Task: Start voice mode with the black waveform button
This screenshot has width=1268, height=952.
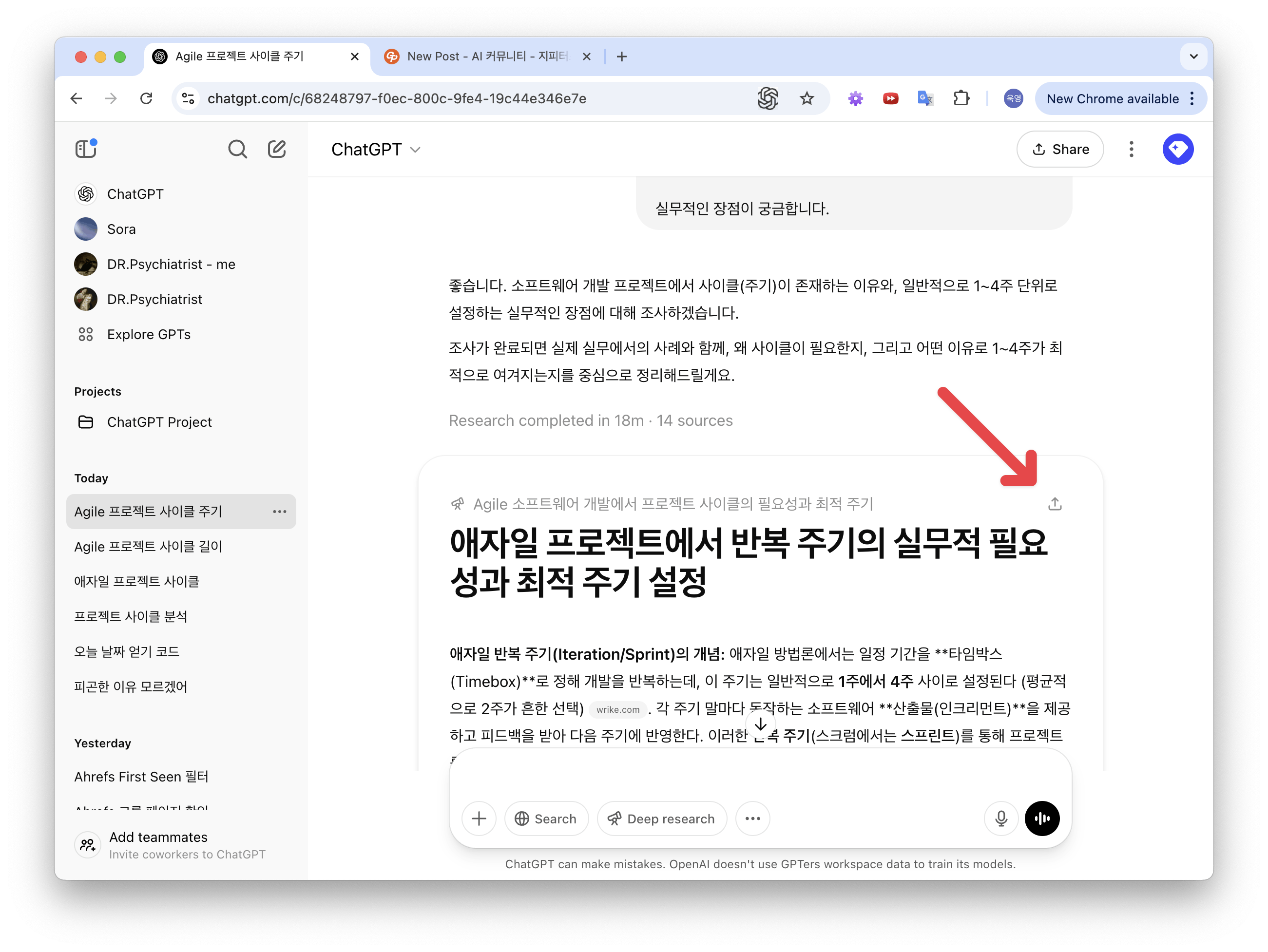Action: tap(1042, 819)
